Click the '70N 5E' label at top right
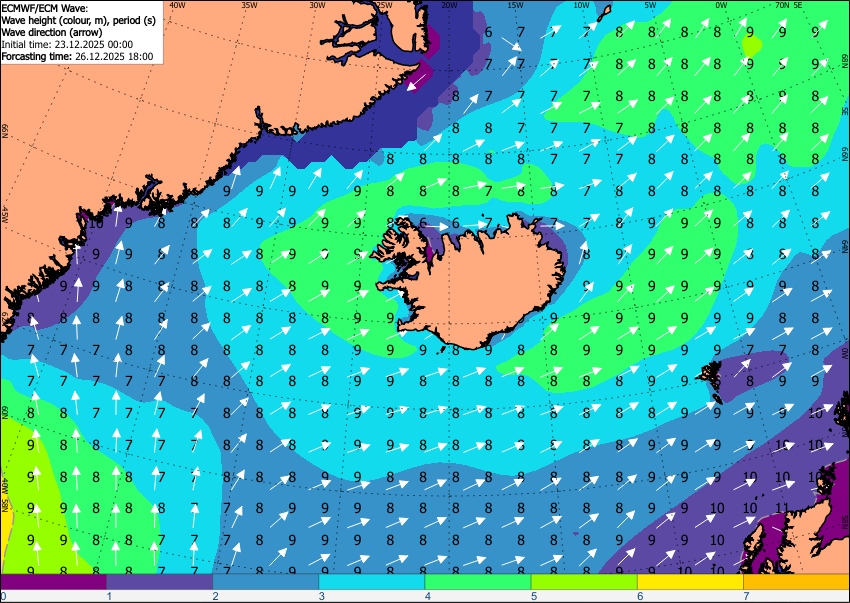The image size is (850, 603). tap(789, 5)
